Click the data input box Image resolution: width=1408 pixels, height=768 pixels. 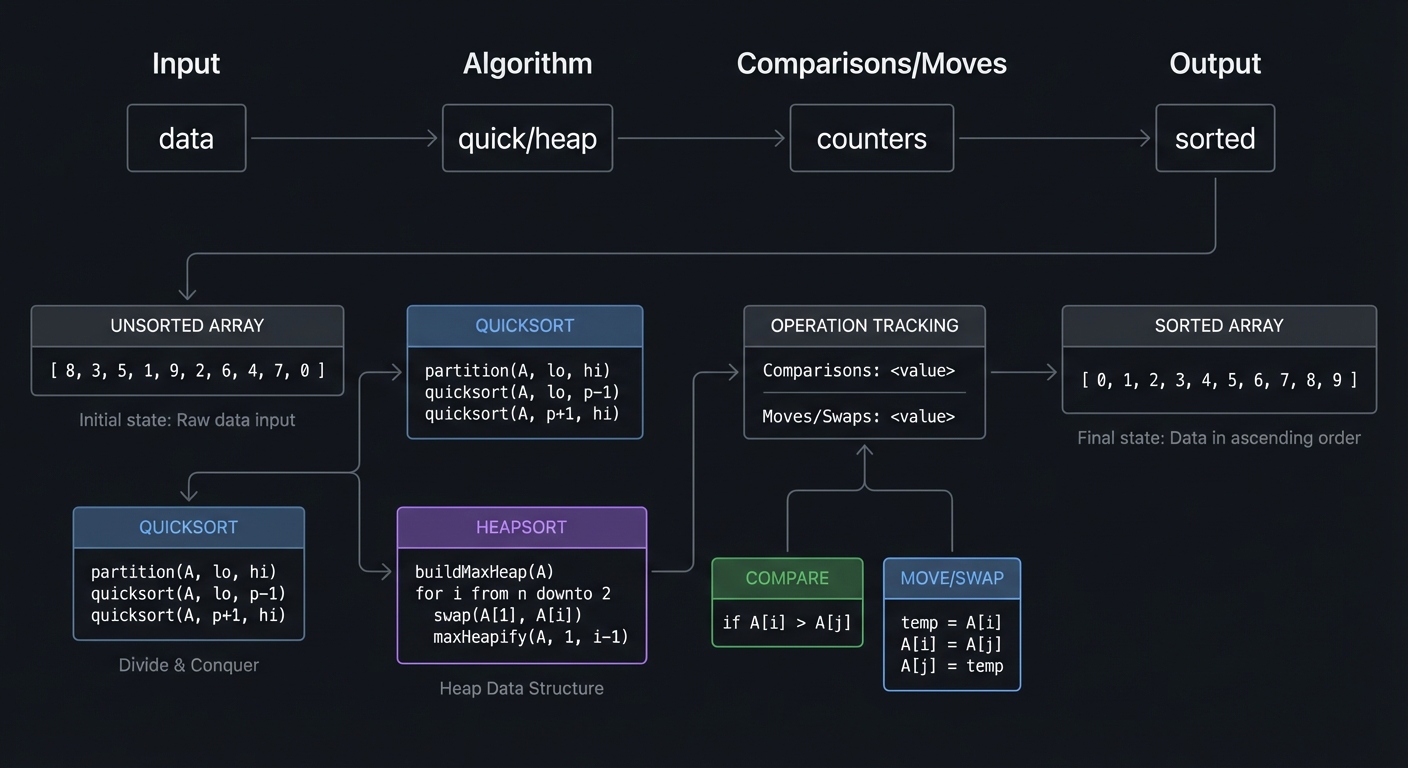click(x=186, y=138)
